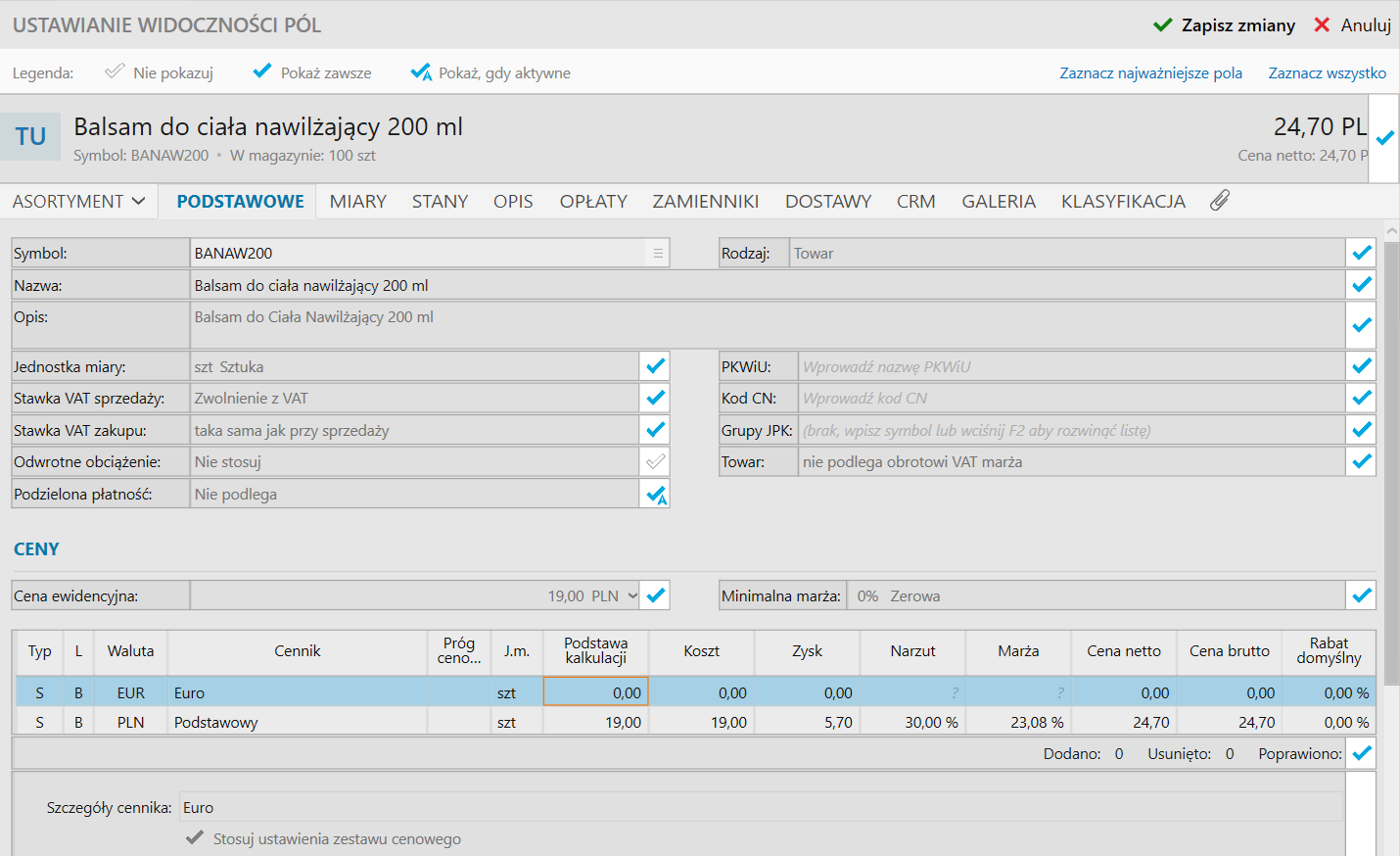Screen dimensions: 1400x856
Task: Open the OPIS tab
Action: click(513, 201)
